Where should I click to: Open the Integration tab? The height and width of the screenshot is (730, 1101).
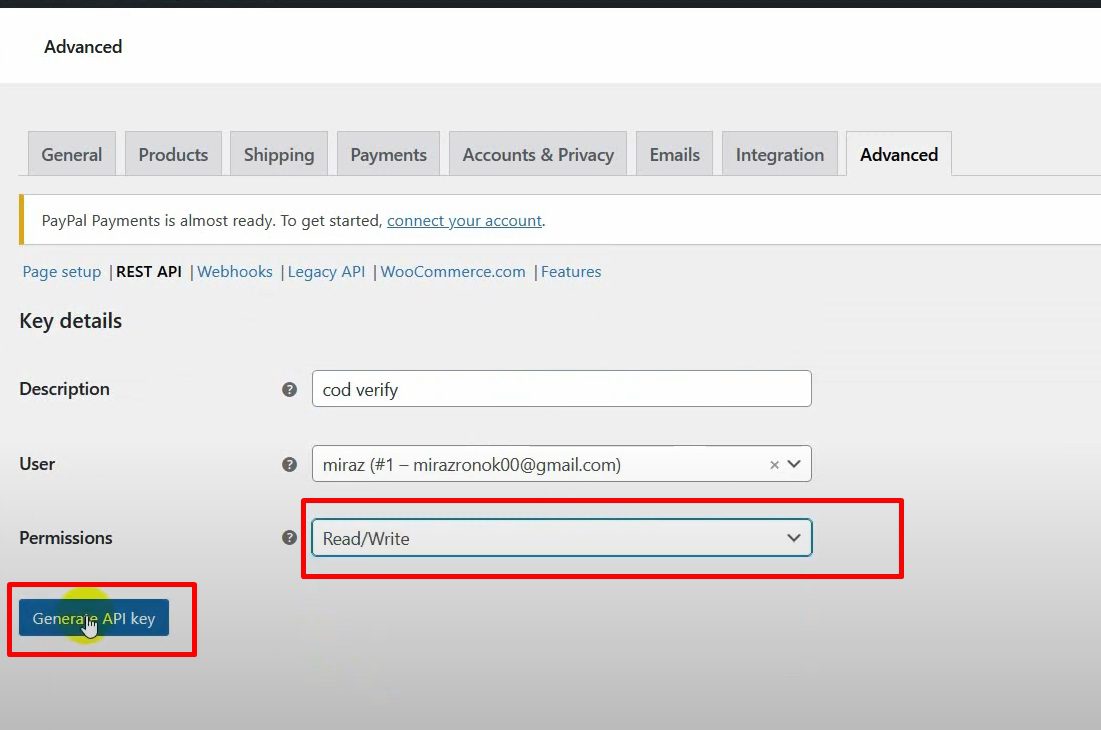pos(780,155)
